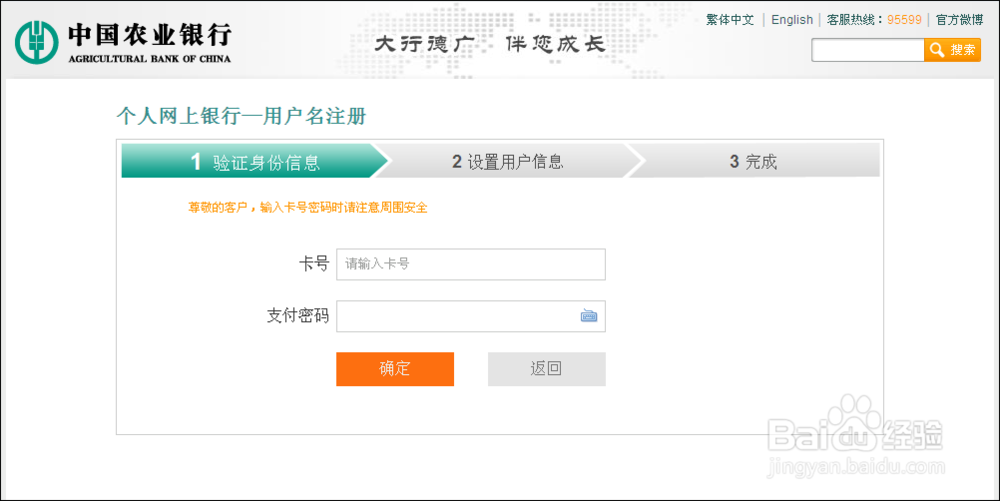Click the orange security notice text
The image size is (1000, 501).
308,207
